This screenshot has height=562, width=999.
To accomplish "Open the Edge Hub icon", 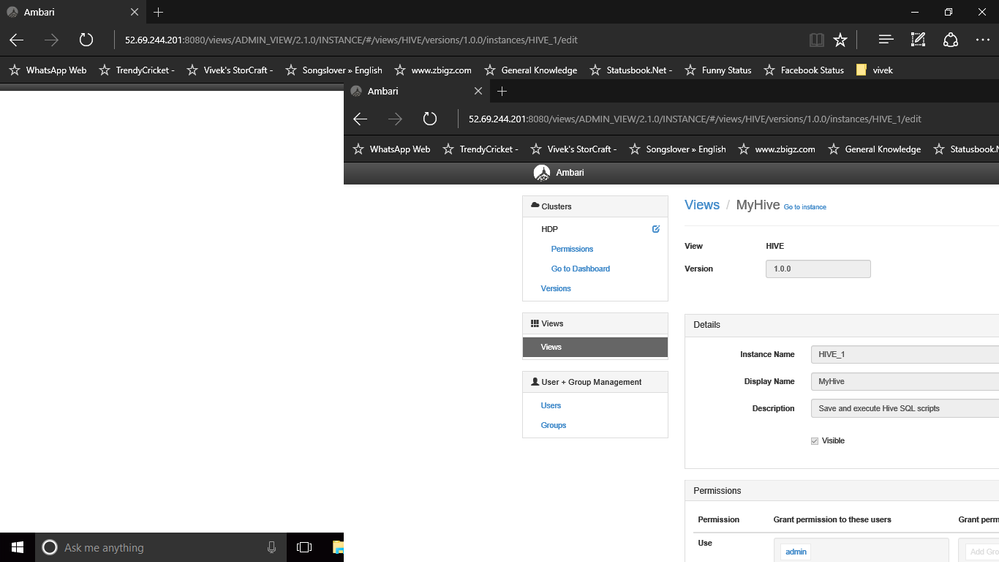I will pyautogui.click(x=886, y=40).
